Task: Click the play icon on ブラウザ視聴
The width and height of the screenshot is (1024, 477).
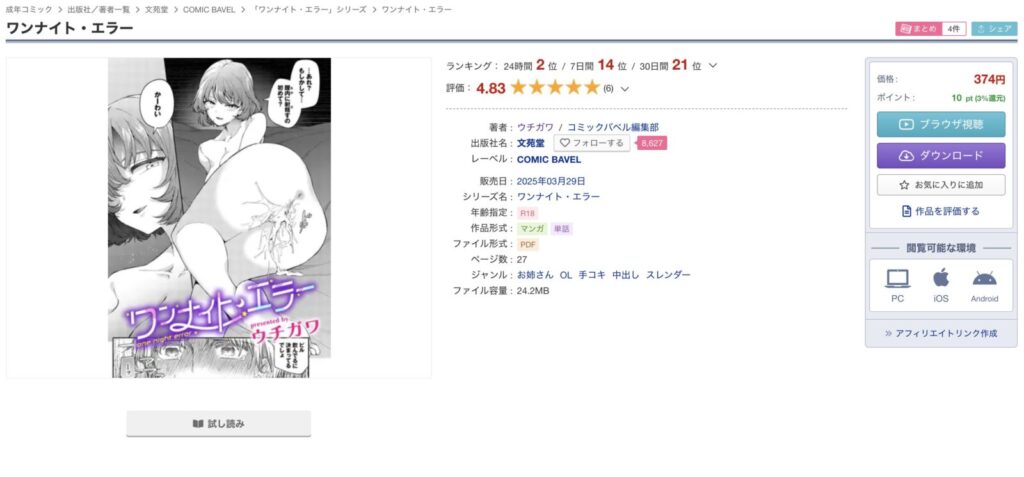Action: (906, 124)
